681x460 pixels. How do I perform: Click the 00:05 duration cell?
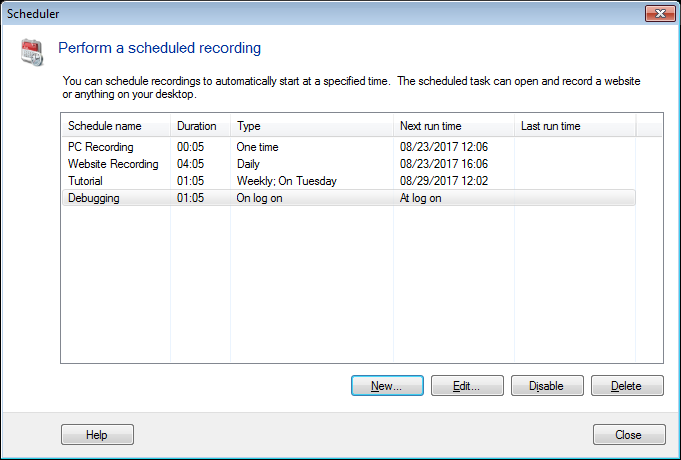pyautogui.click(x=191, y=147)
